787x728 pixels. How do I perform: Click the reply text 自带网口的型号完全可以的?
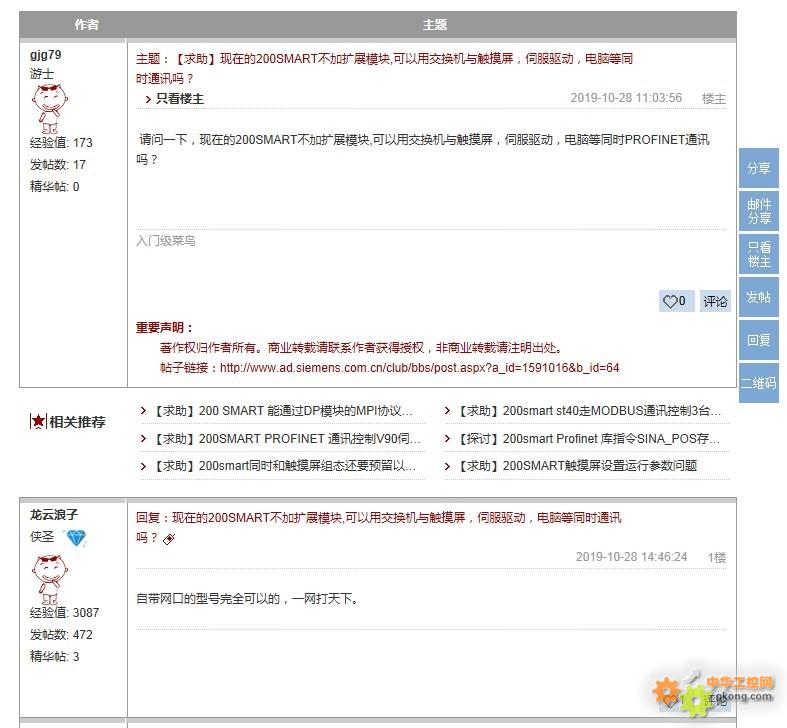[x=208, y=599]
